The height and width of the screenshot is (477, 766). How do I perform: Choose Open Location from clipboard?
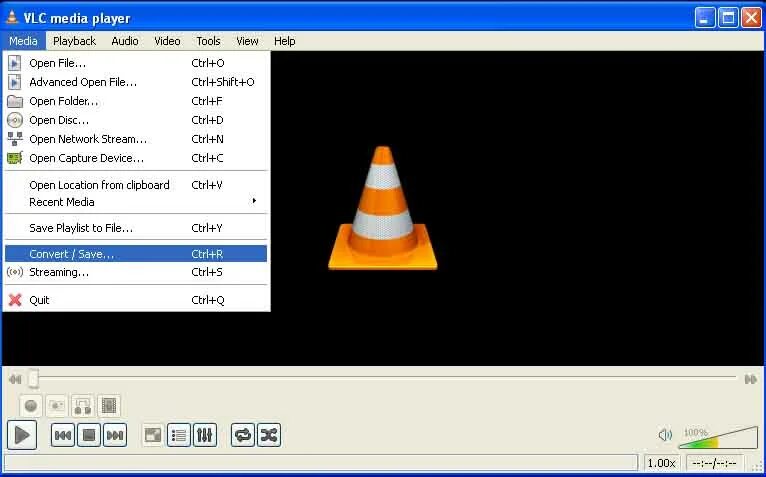point(136,185)
